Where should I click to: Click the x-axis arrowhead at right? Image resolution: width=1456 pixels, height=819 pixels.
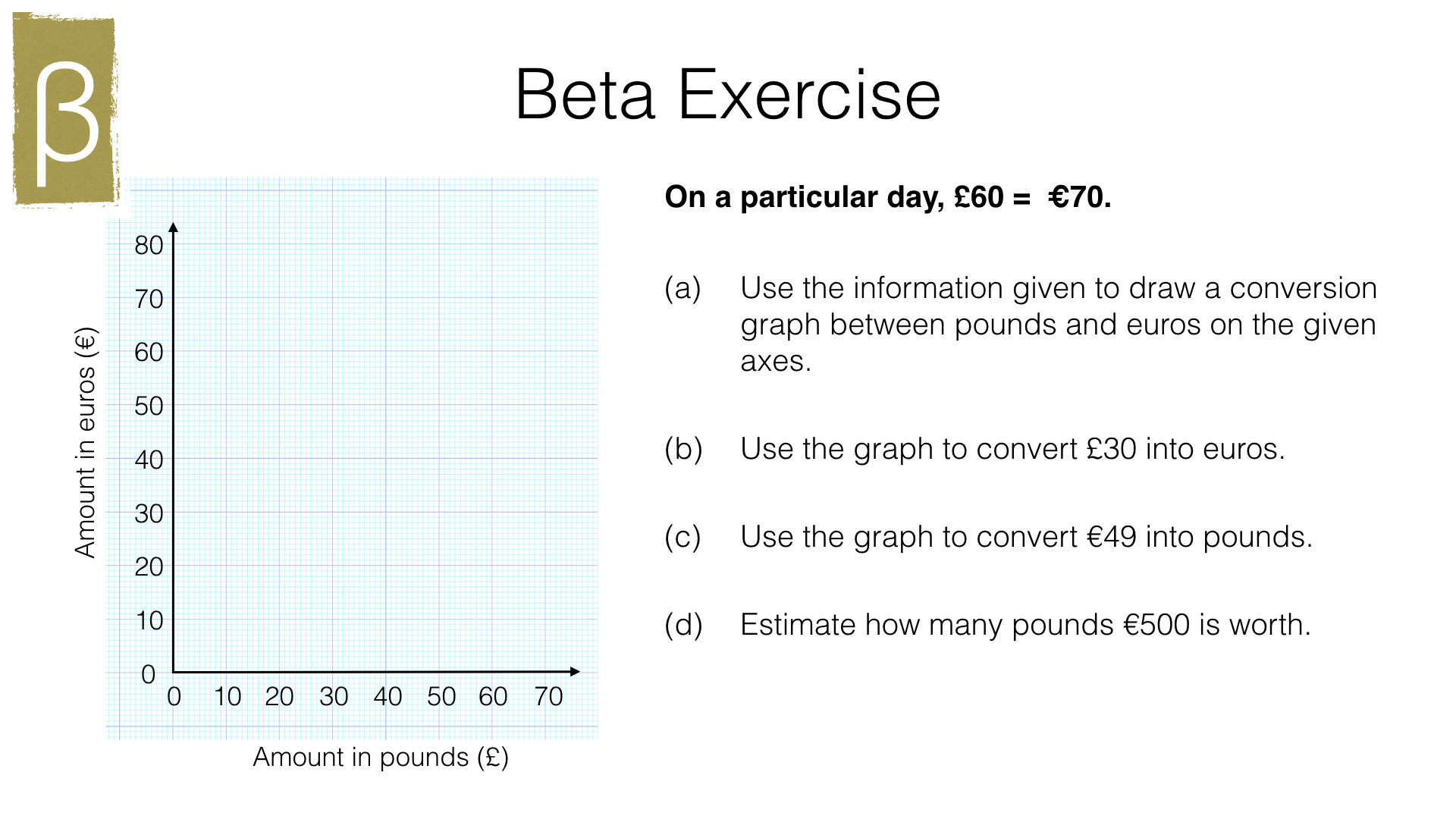pyautogui.click(x=574, y=671)
